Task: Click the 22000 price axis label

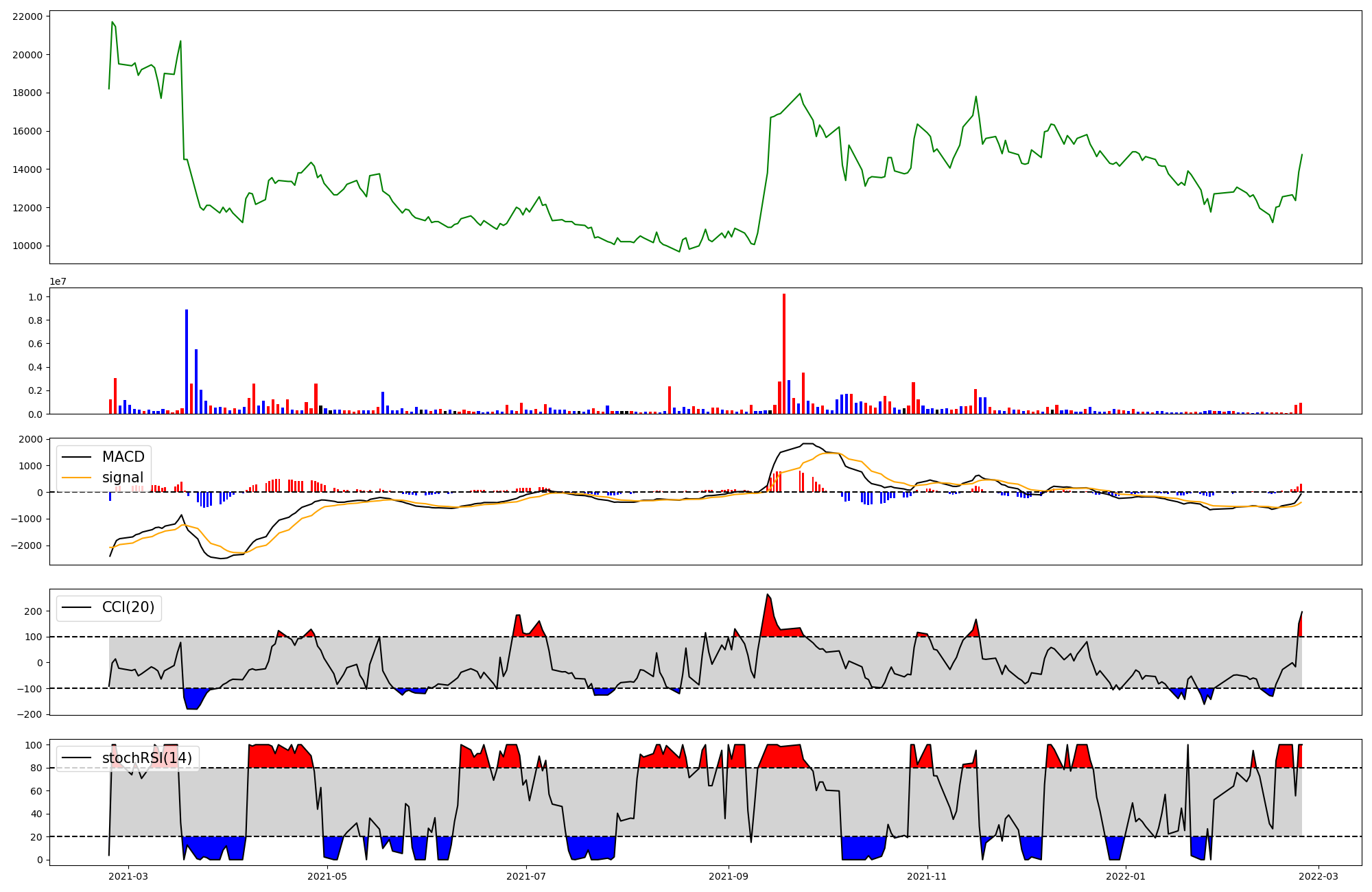Action: [27, 16]
